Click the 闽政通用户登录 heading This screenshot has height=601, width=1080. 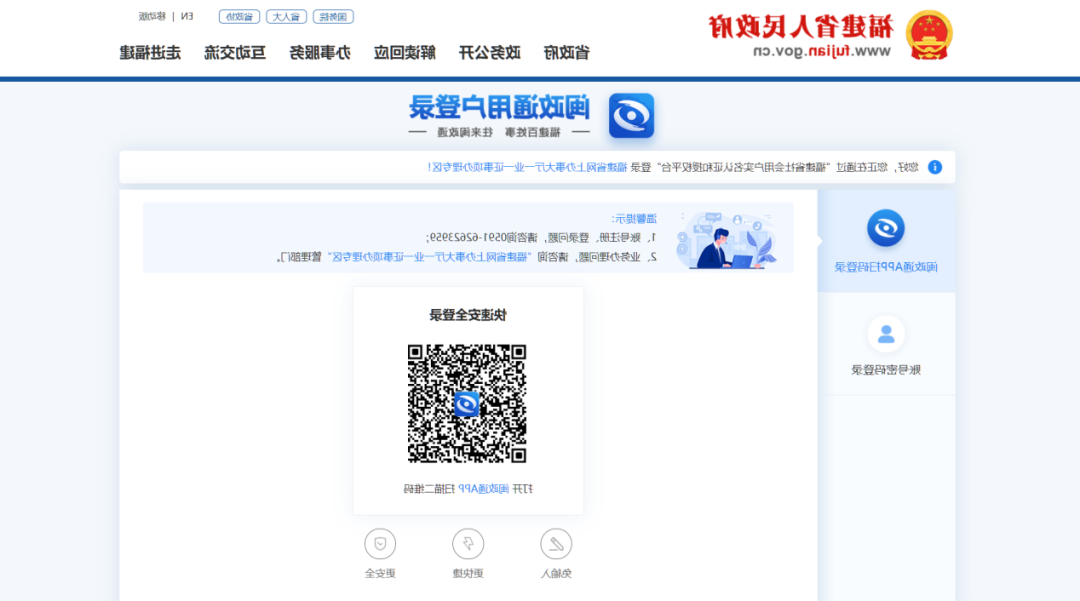499,107
